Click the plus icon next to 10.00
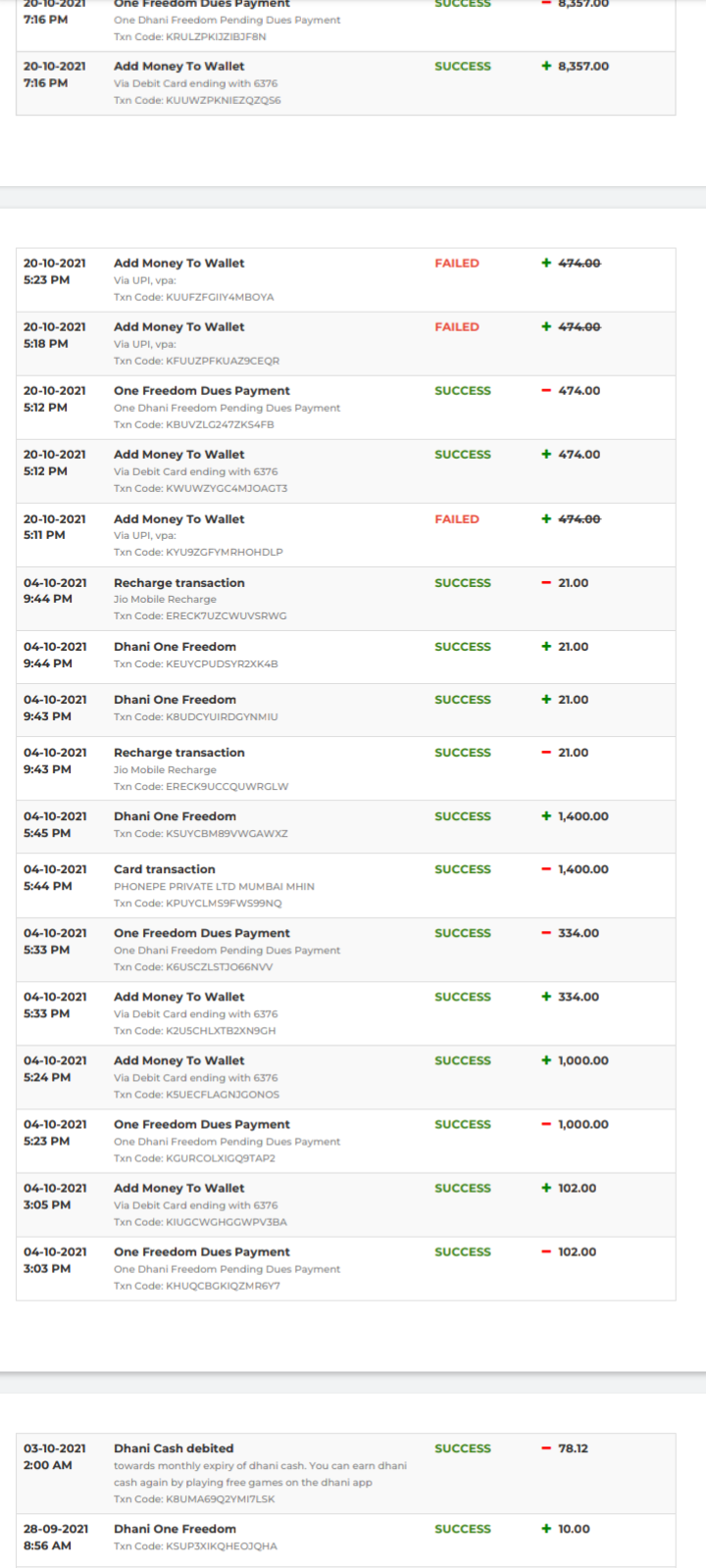Image resolution: width=706 pixels, height=1568 pixels. (546, 1529)
